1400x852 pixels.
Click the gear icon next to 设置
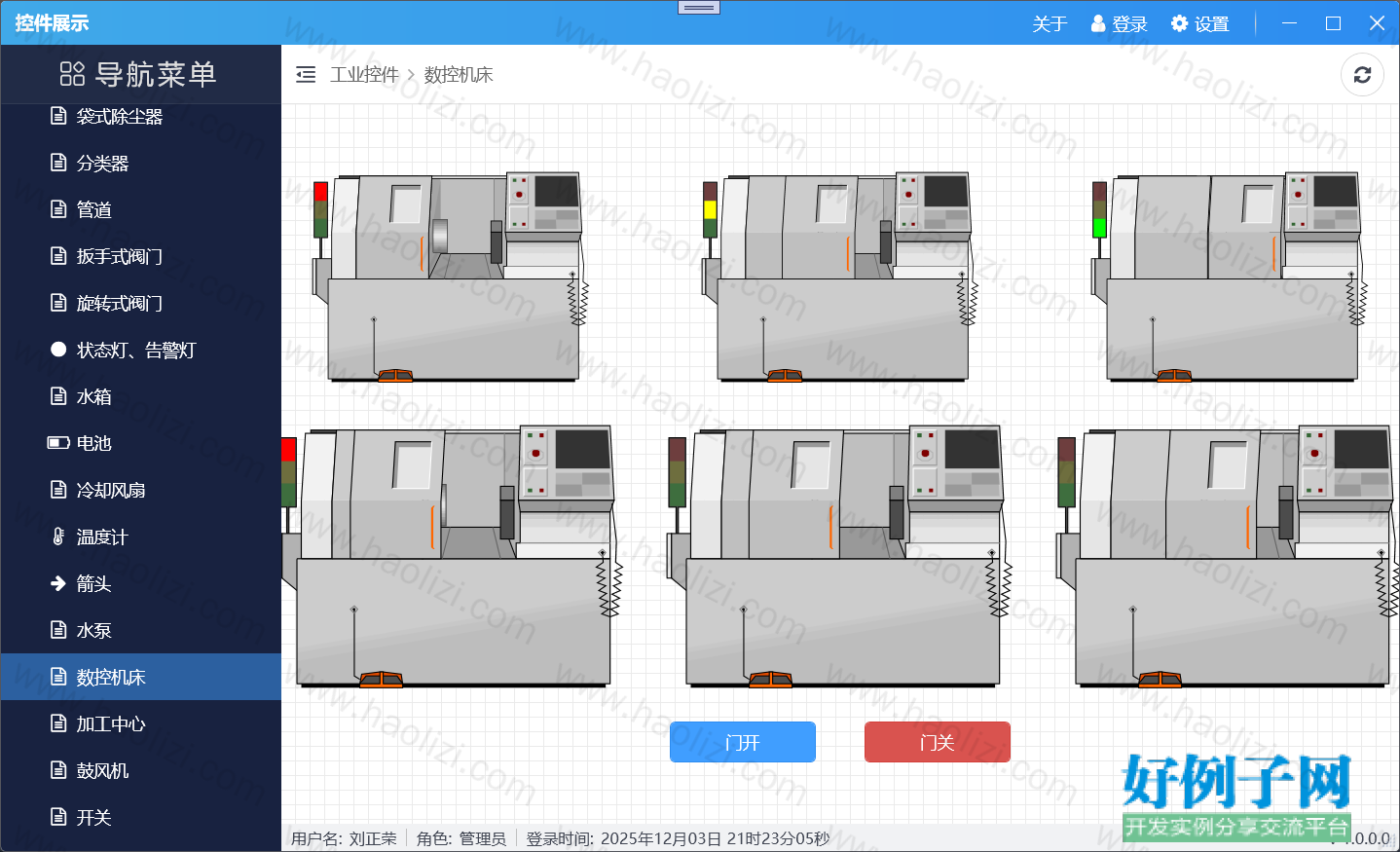1180,23
